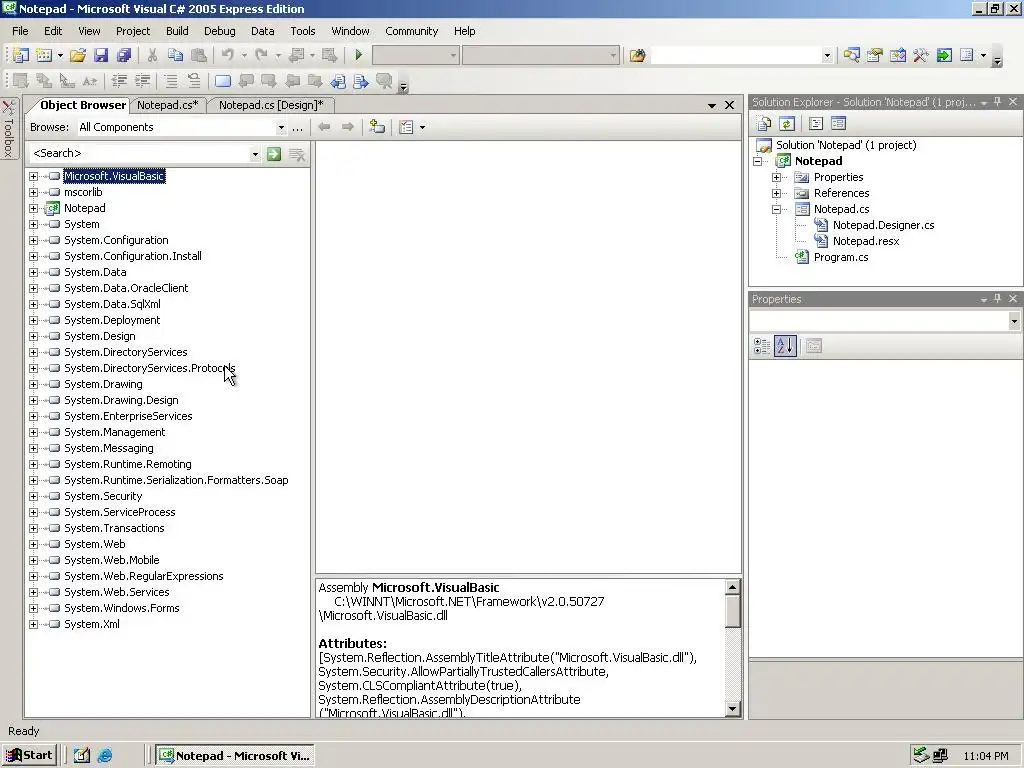The image size is (1024, 768).
Task: Click the green Start Debugging arrow
Action: pyautogui.click(x=359, y=56)
